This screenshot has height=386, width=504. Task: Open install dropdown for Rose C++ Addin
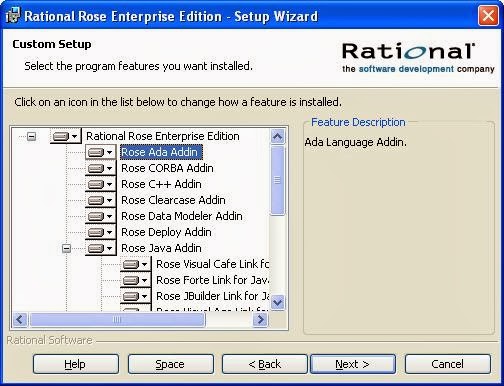pyautogui.click(x=100, y=184)
